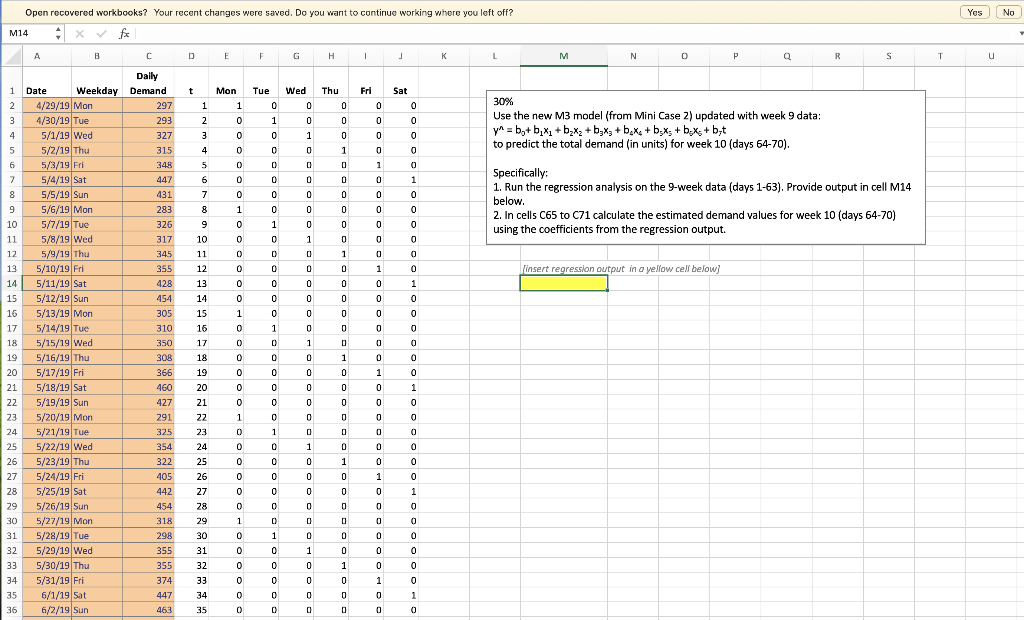The width and height of the screenshot is (1024, 620).
Task: Click the Name Box stepper arrows
Action: point(59,33)
